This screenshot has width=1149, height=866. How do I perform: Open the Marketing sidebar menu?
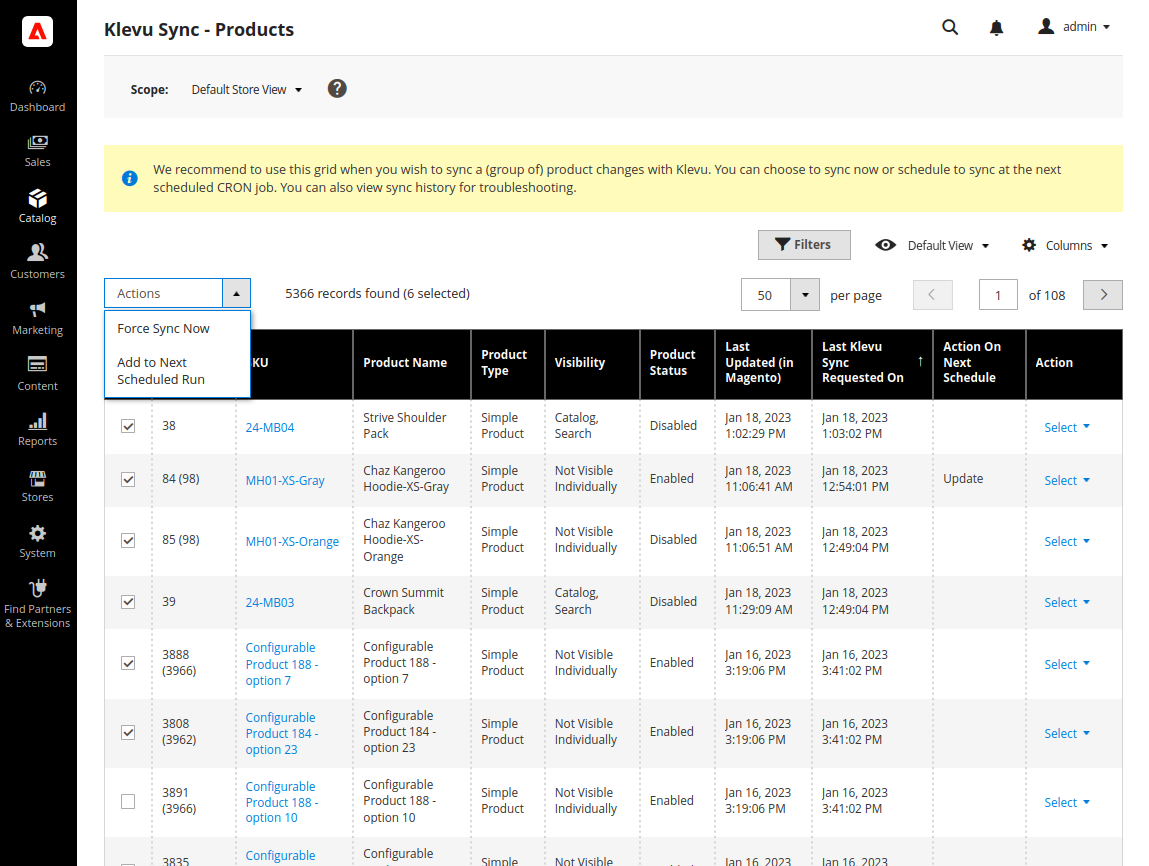click(x=37, y=319)
